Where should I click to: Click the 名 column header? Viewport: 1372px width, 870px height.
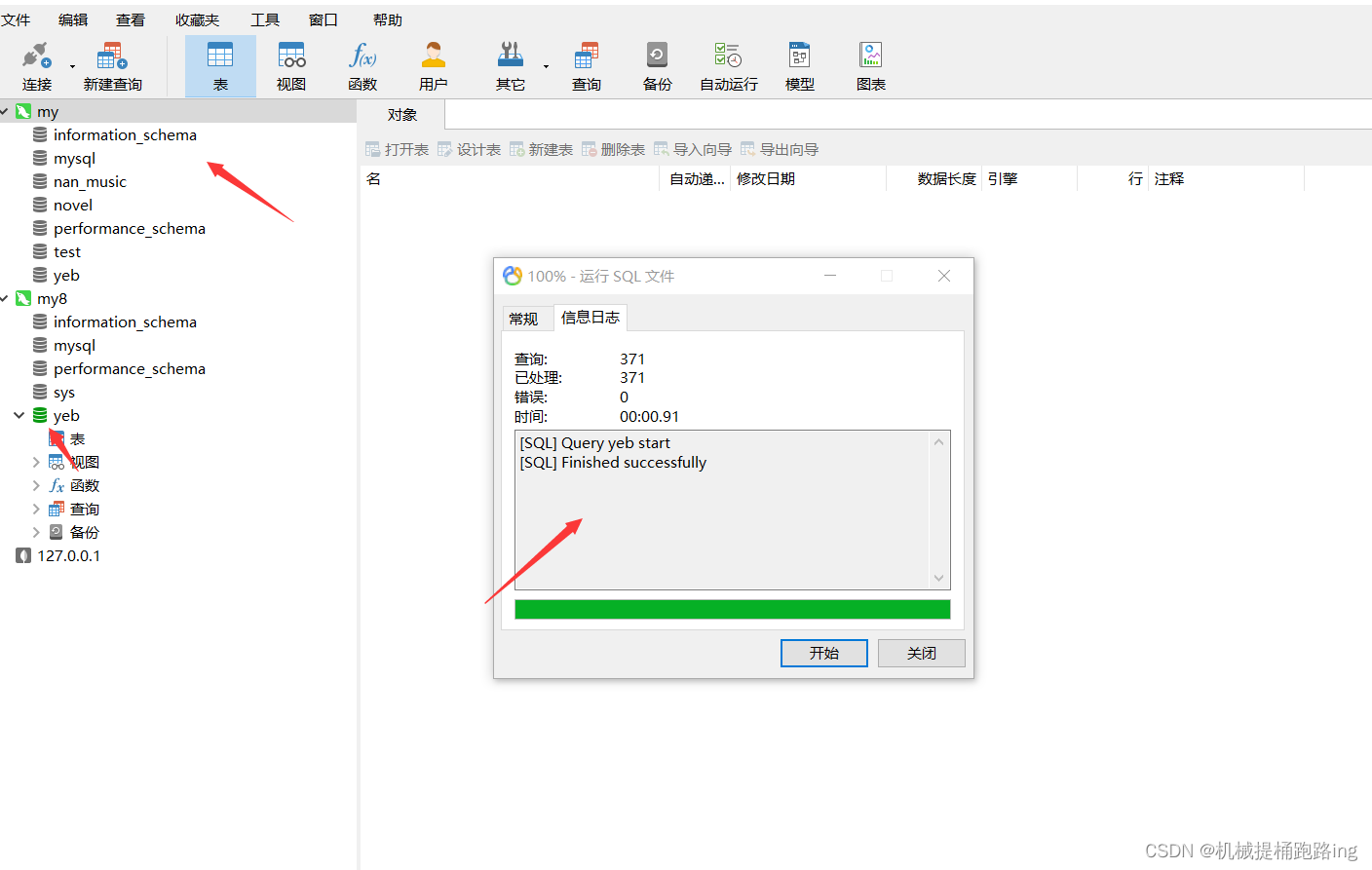point(512,178)
